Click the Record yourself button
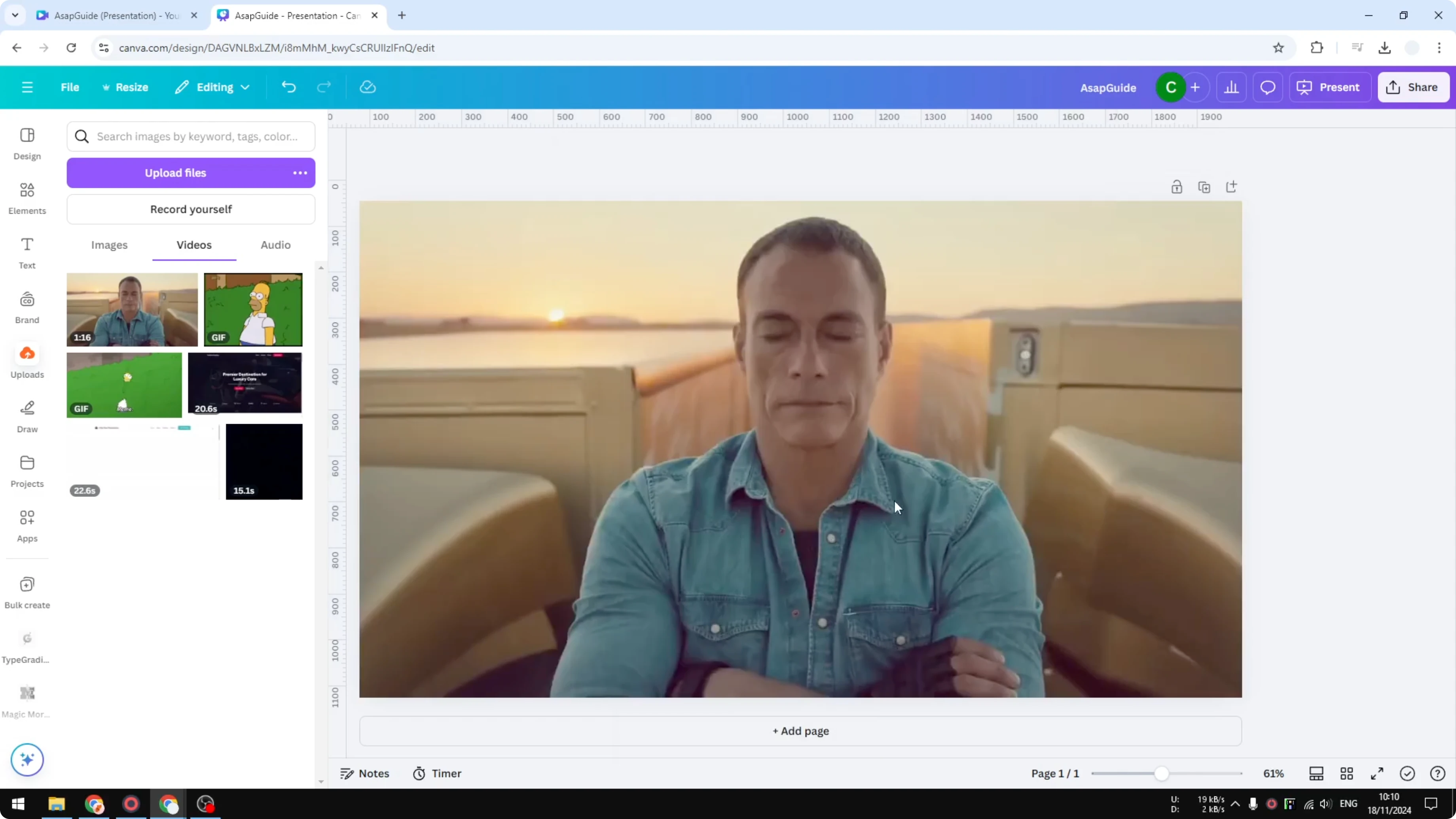Viewport: 1456px width, 819px height. [191, 209]
